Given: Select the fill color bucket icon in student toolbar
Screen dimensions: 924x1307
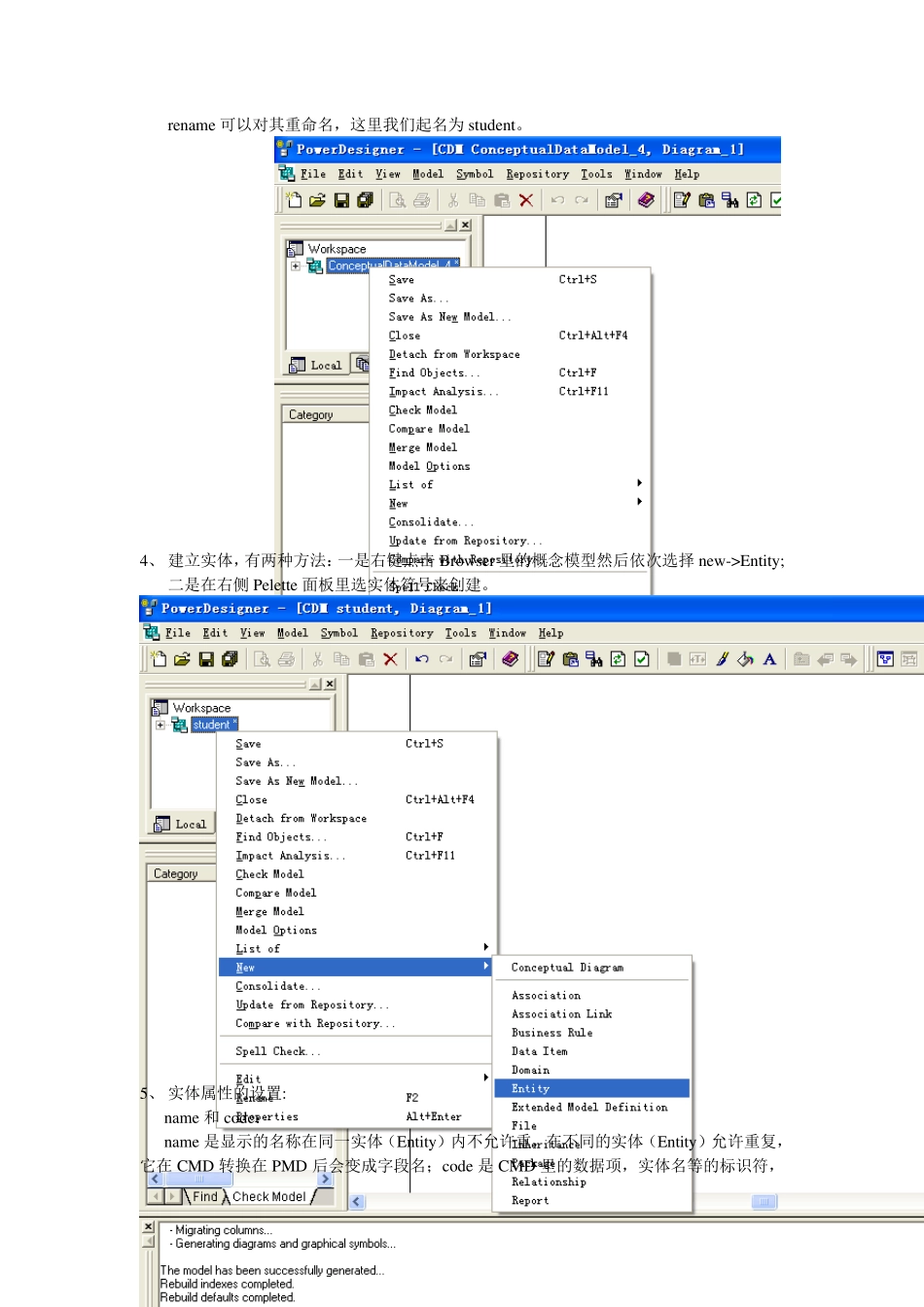Looking at the screenshot, I should point(745,659).
